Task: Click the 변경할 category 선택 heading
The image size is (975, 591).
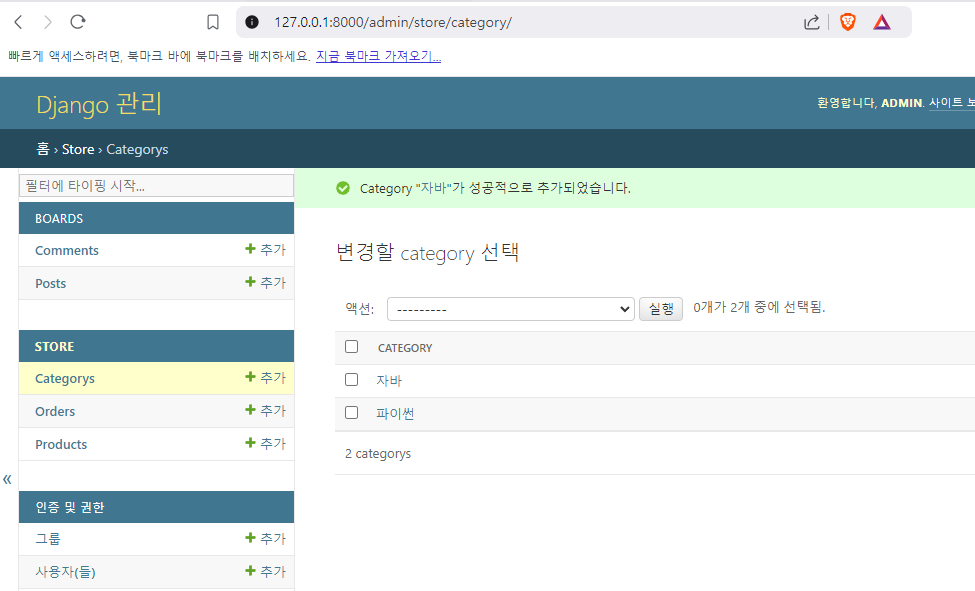Action: (x=428, y=253)
